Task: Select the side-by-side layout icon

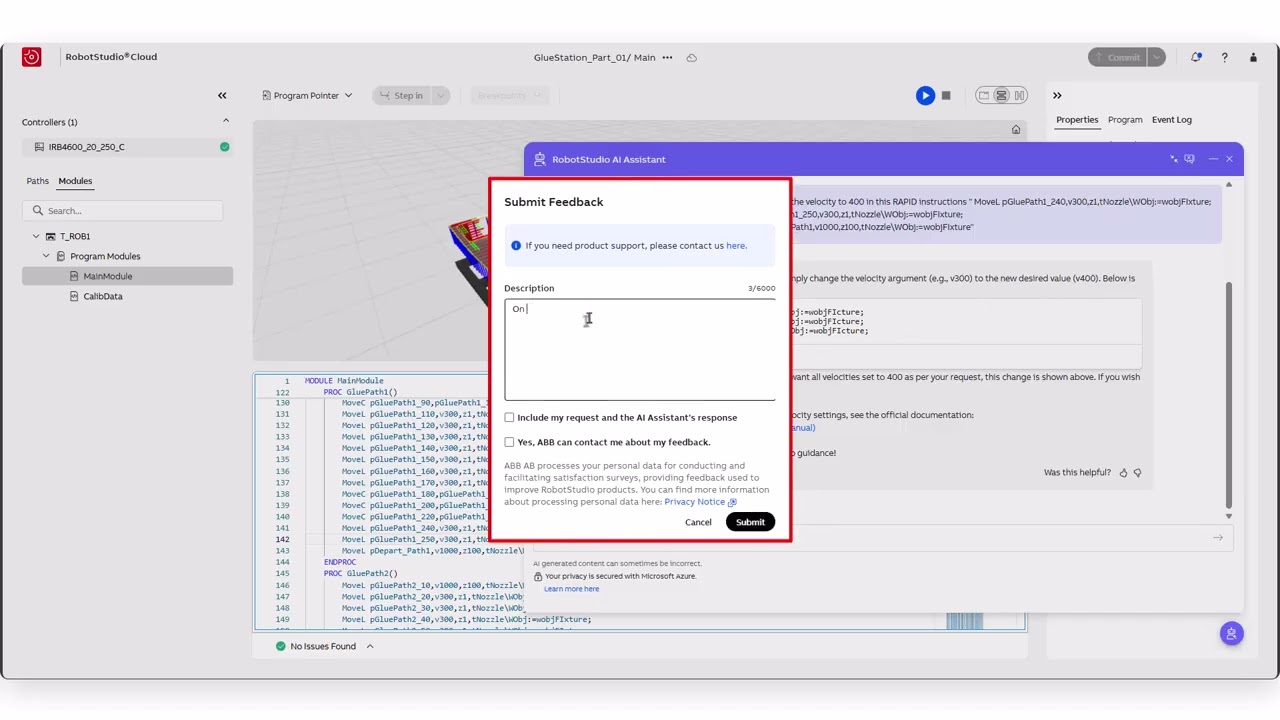Action: 1019,95
